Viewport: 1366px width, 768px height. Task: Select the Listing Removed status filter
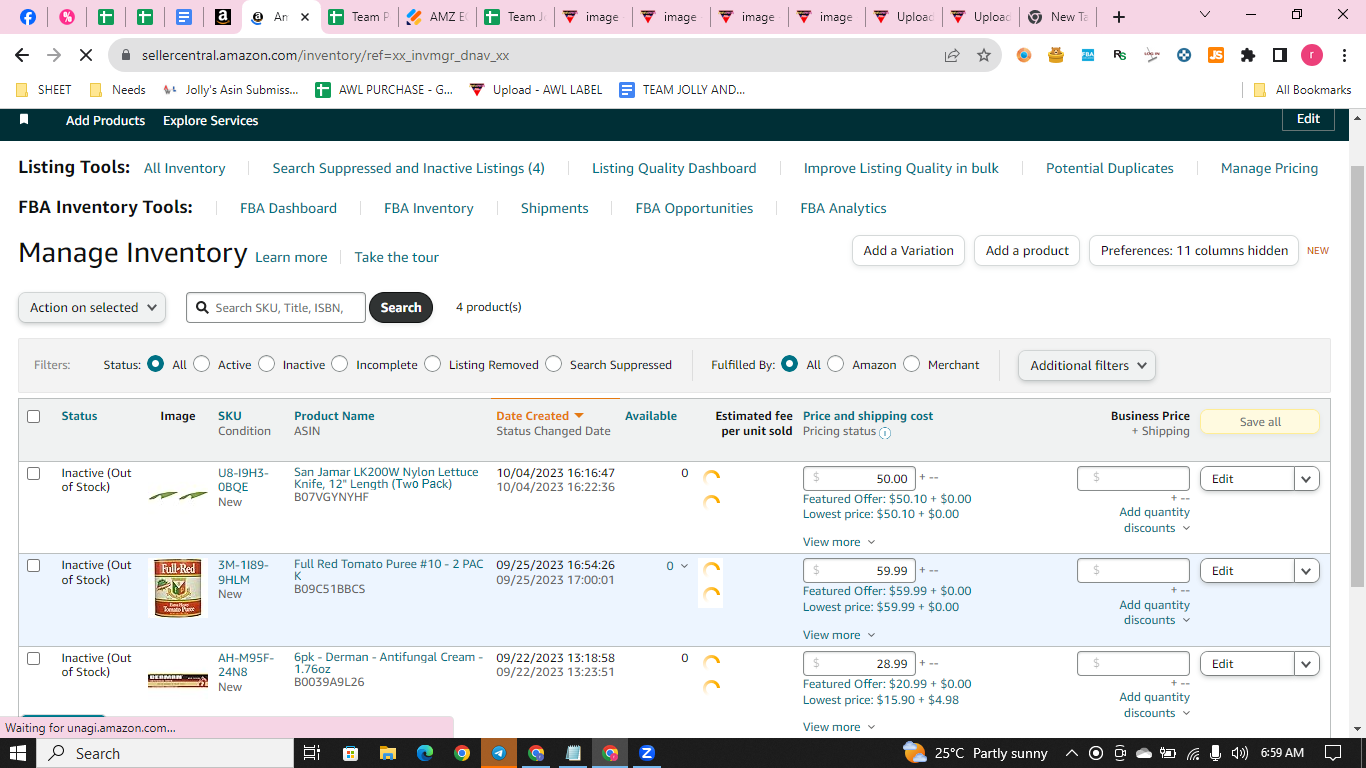pos(432,364)
